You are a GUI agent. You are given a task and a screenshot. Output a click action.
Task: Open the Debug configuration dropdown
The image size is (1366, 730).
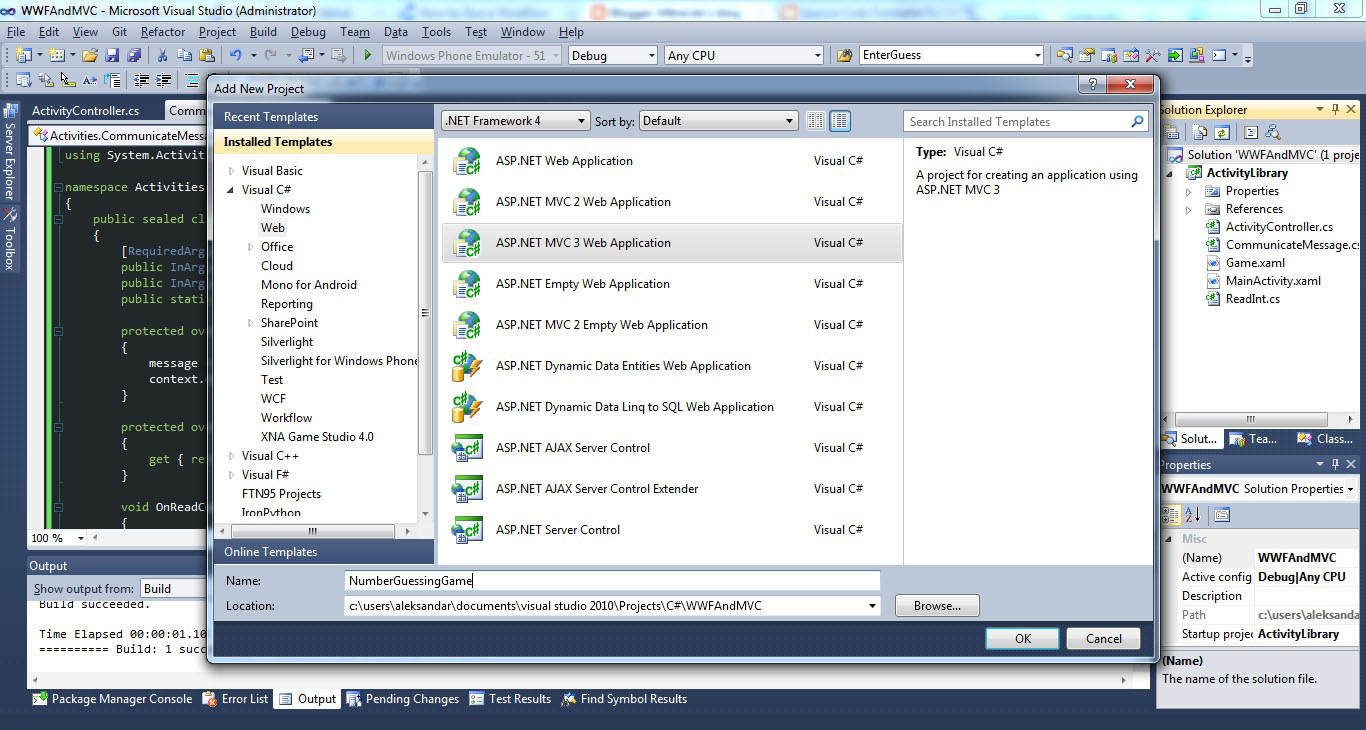[612, 55]
